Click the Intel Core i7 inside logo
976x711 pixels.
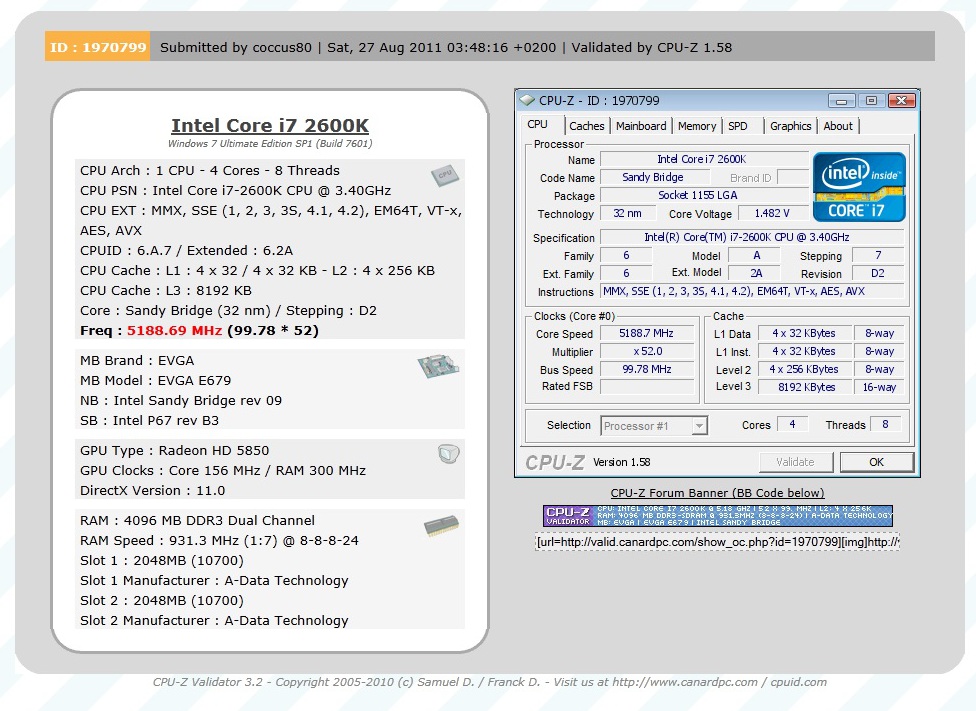pyautogui.click(x=859, y=187)
